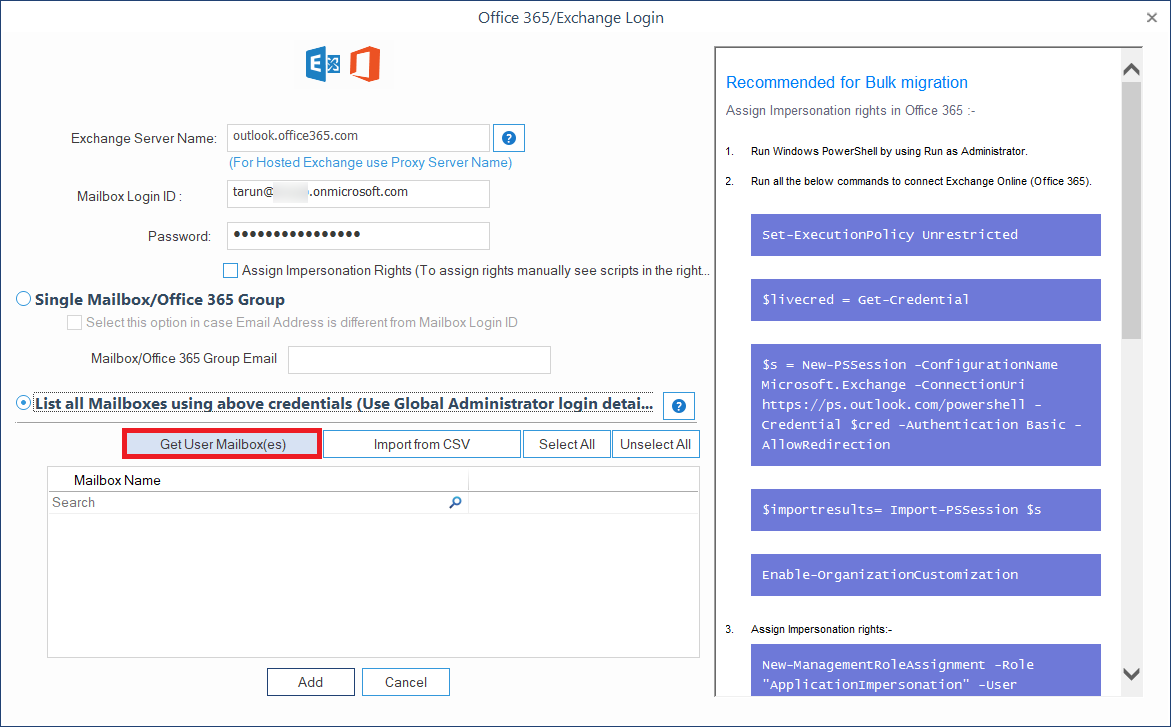The width and height of the screenshot is (1171, 727).
Task: Click step 3 Assign Impersonation rights text
Action: click(821, 629)
